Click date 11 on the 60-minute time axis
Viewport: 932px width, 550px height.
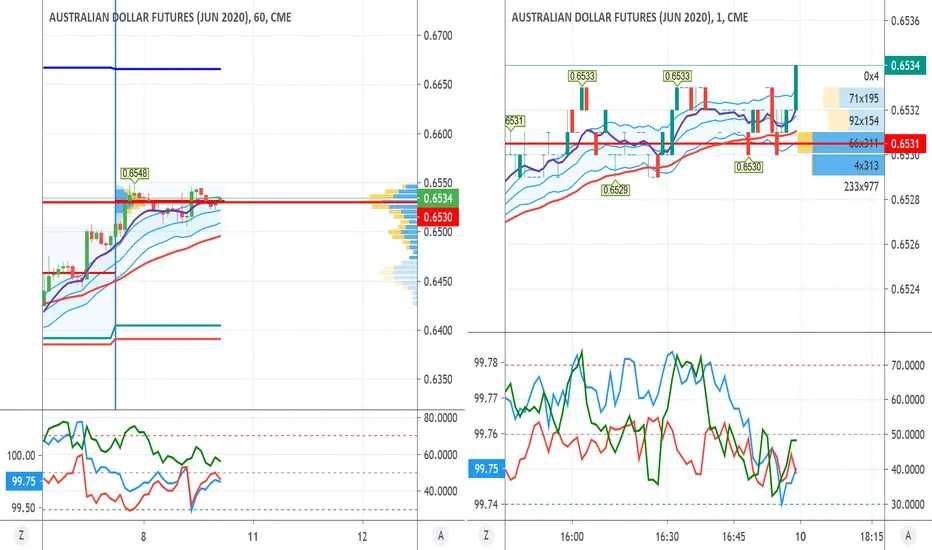(253, 536)
